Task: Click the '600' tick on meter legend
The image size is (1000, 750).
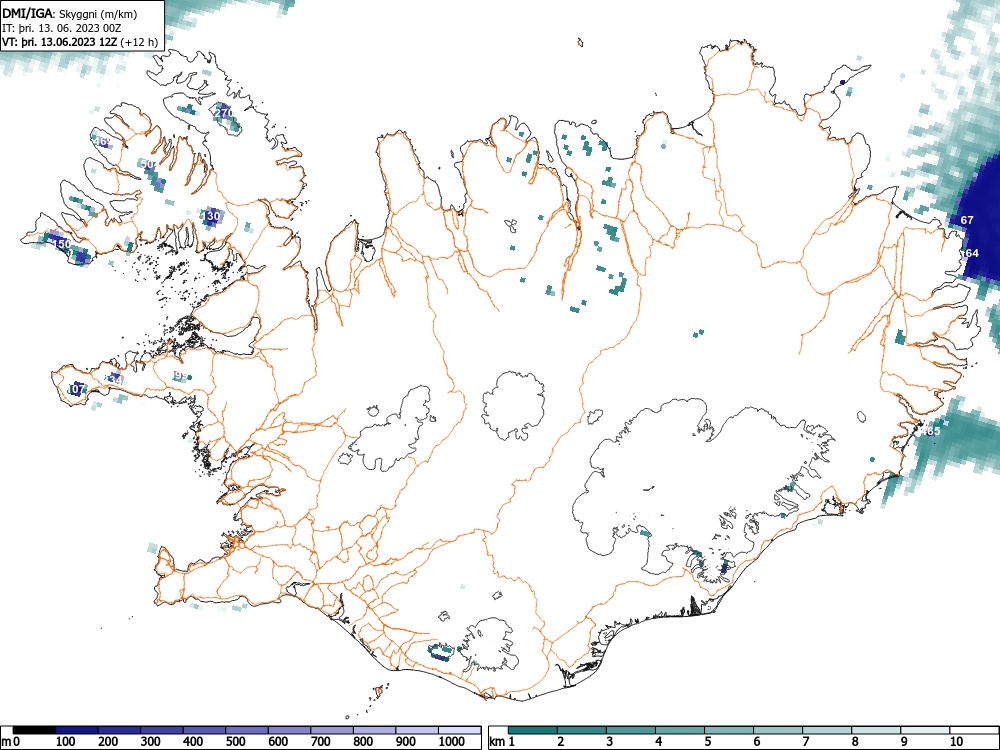Action: (278, 742)
